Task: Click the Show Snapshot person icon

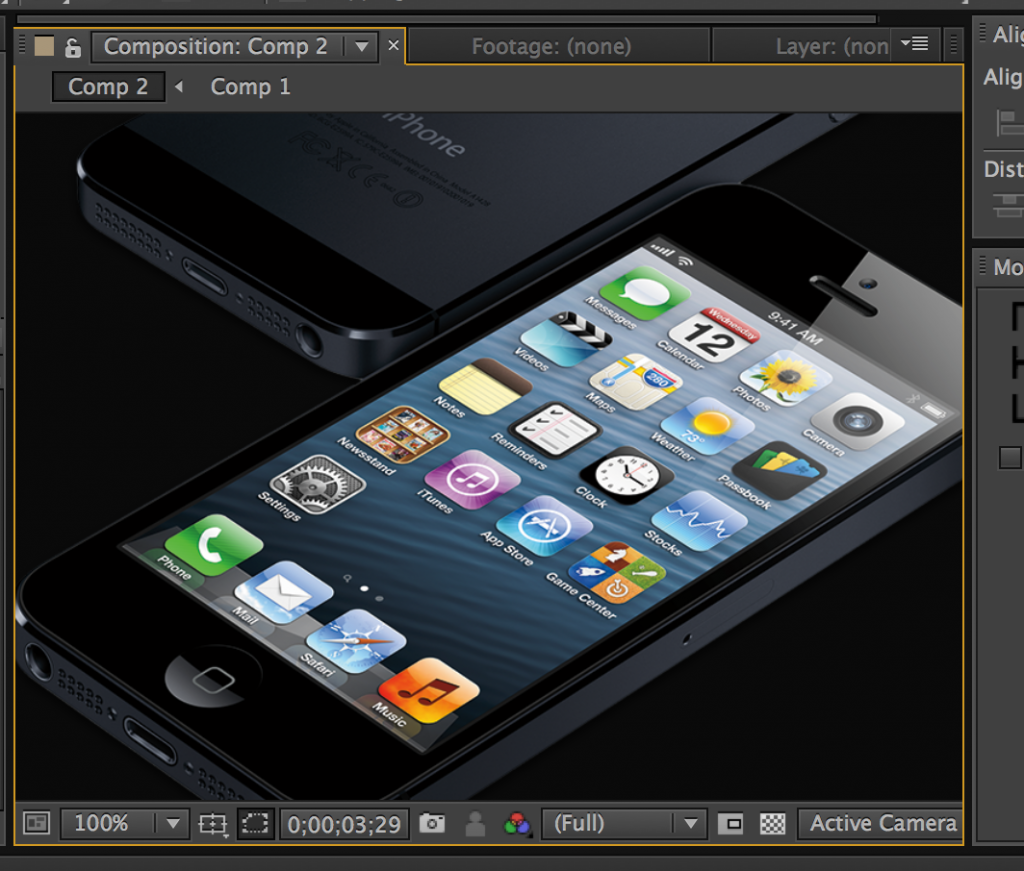Action: click(475, 824)
